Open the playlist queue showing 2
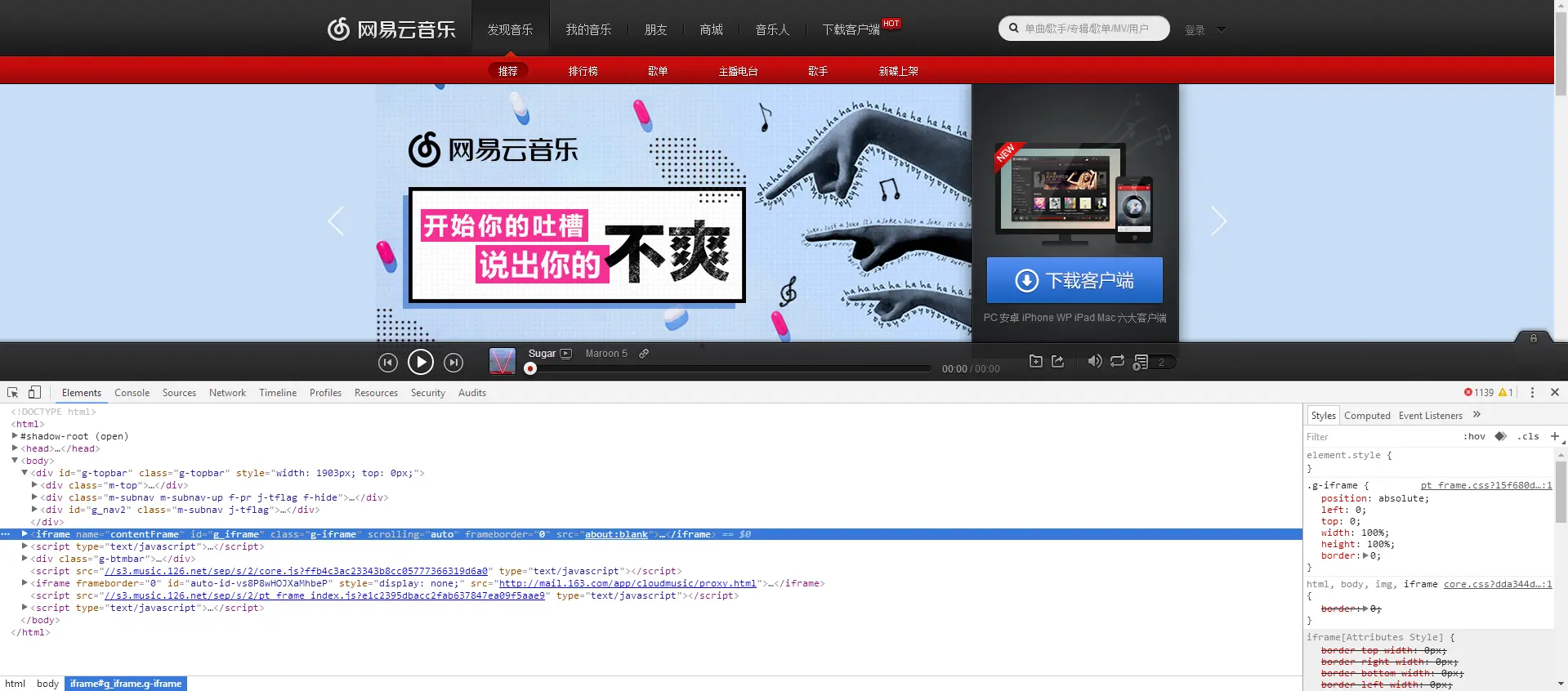Image resolution: width=1568 pixels, height=691 pixels. point(1154,362)
